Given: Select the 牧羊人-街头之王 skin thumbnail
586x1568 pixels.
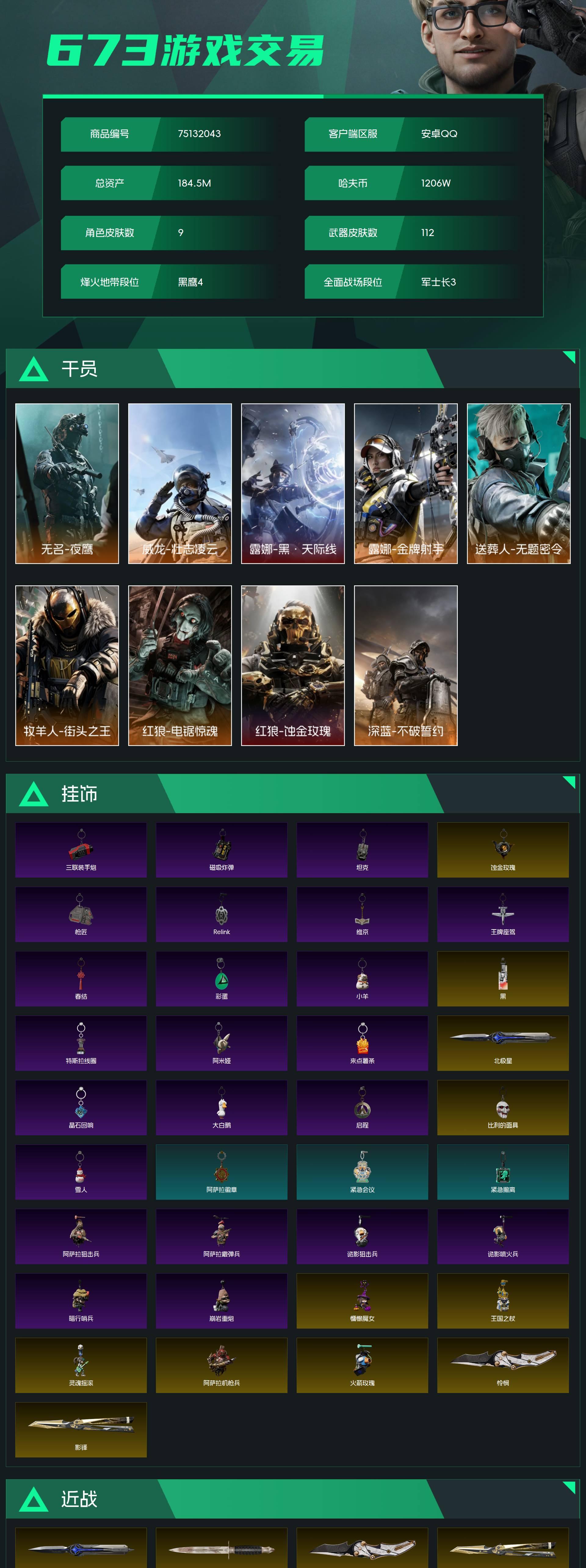Looking at the screenshot, I should point(67,665).
